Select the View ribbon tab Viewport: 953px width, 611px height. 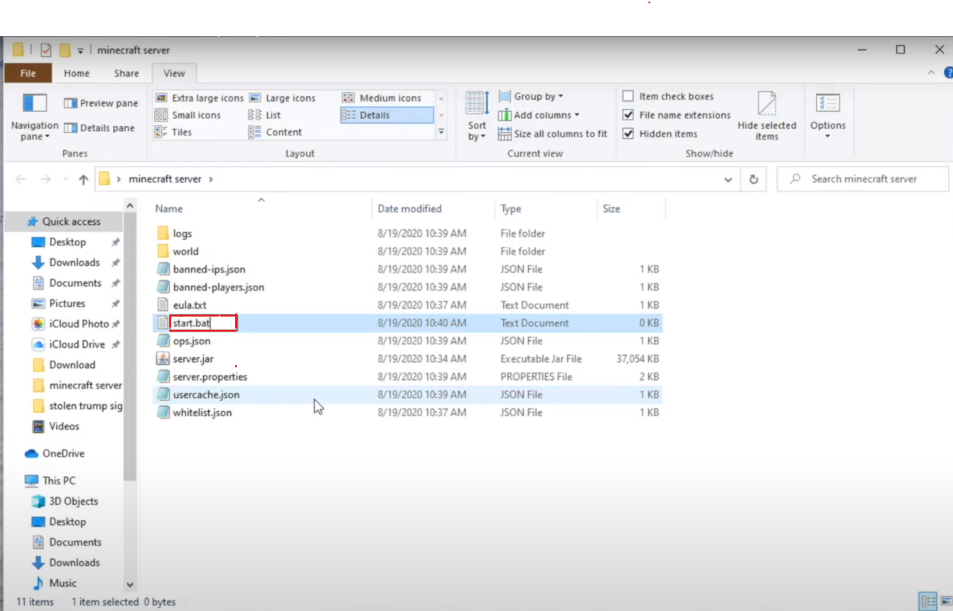point(174,73)
